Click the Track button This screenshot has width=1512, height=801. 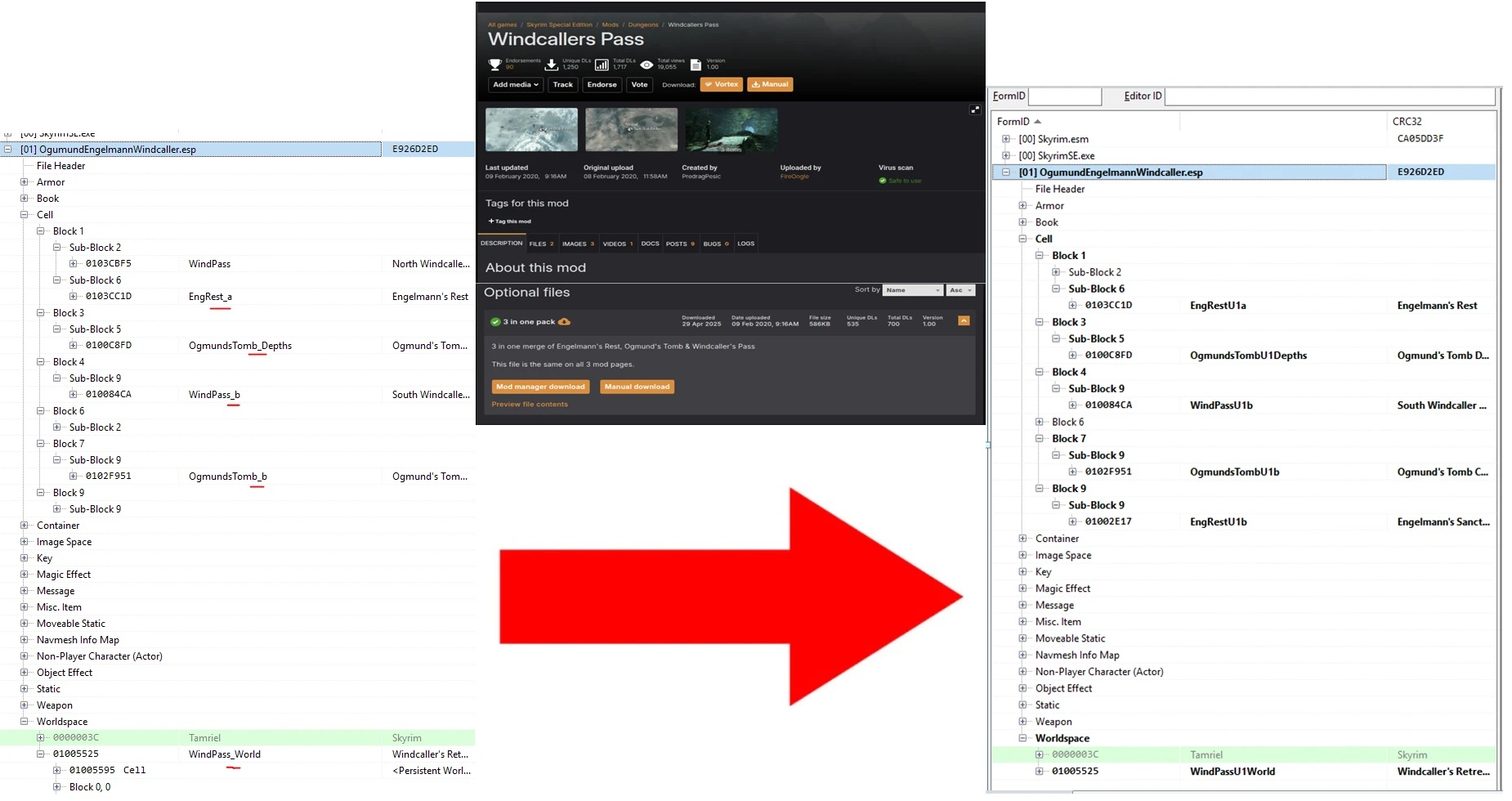coord(563,84)
